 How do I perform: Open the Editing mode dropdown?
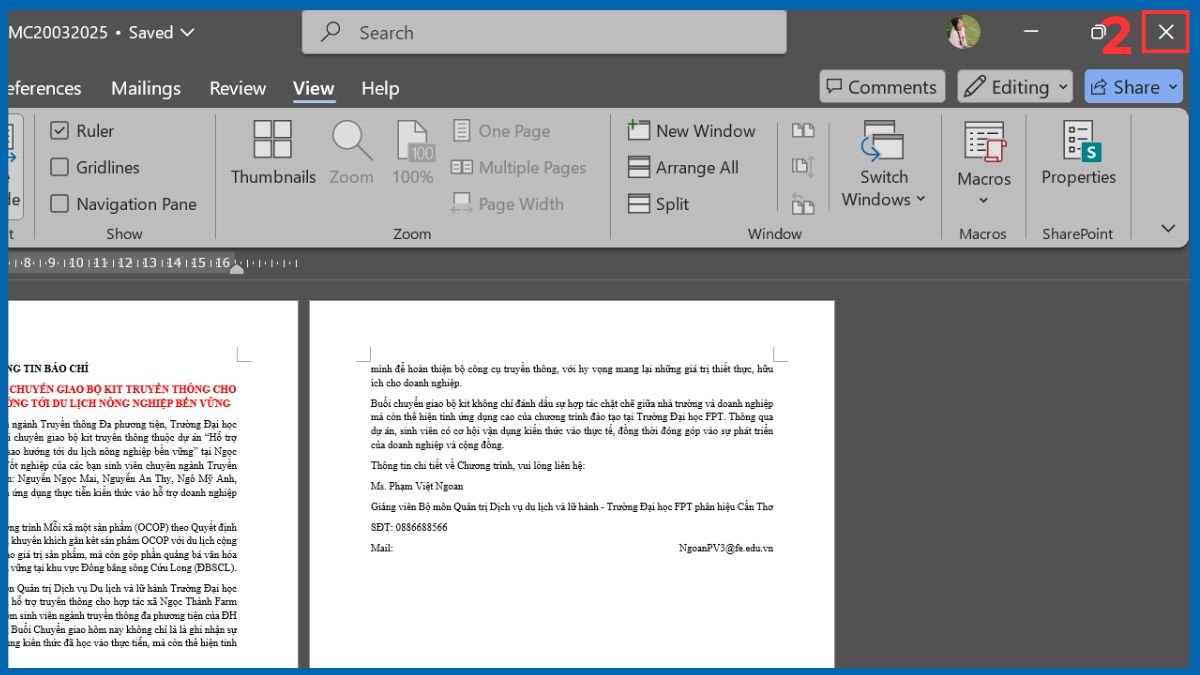point(1014,87)
